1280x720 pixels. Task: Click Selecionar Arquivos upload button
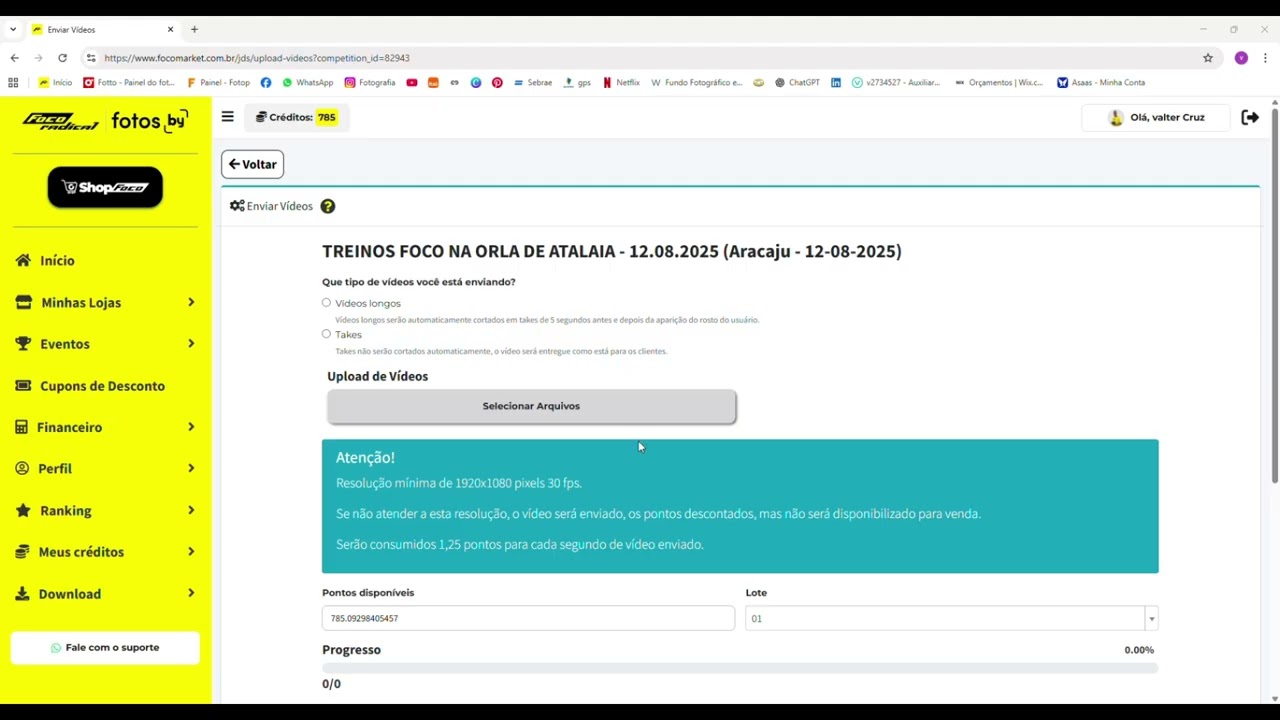(x=531, y=406)
